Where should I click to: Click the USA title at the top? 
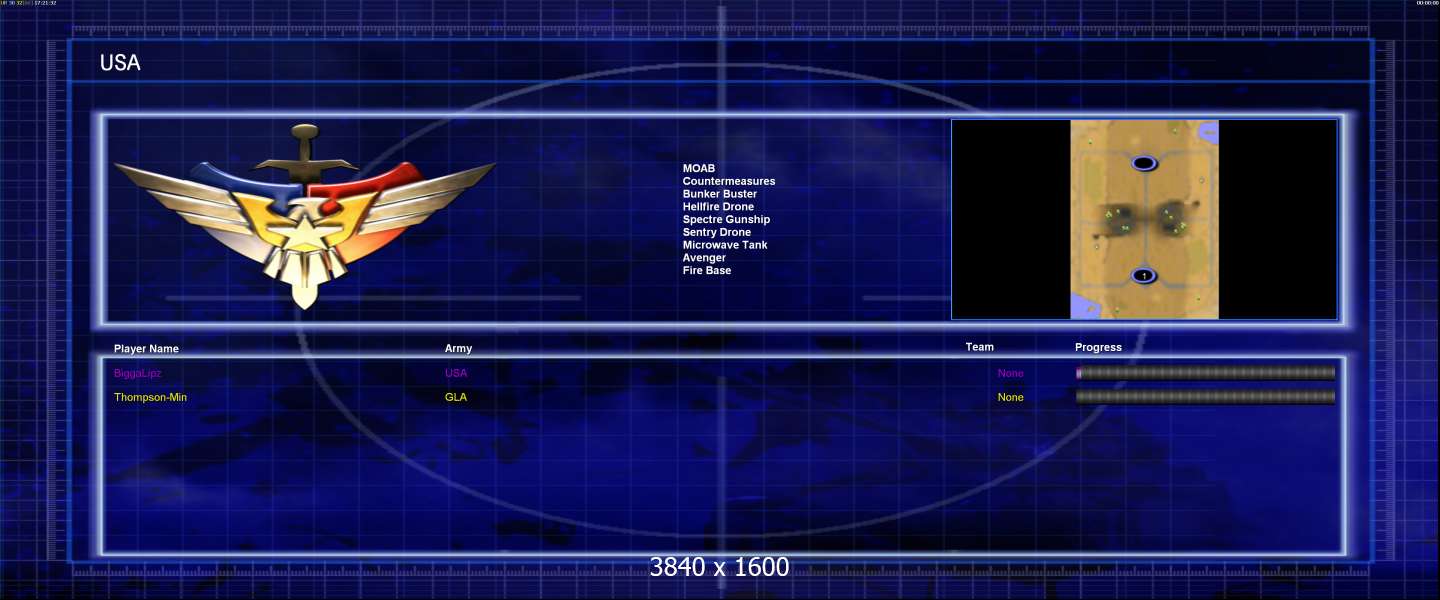120,63
